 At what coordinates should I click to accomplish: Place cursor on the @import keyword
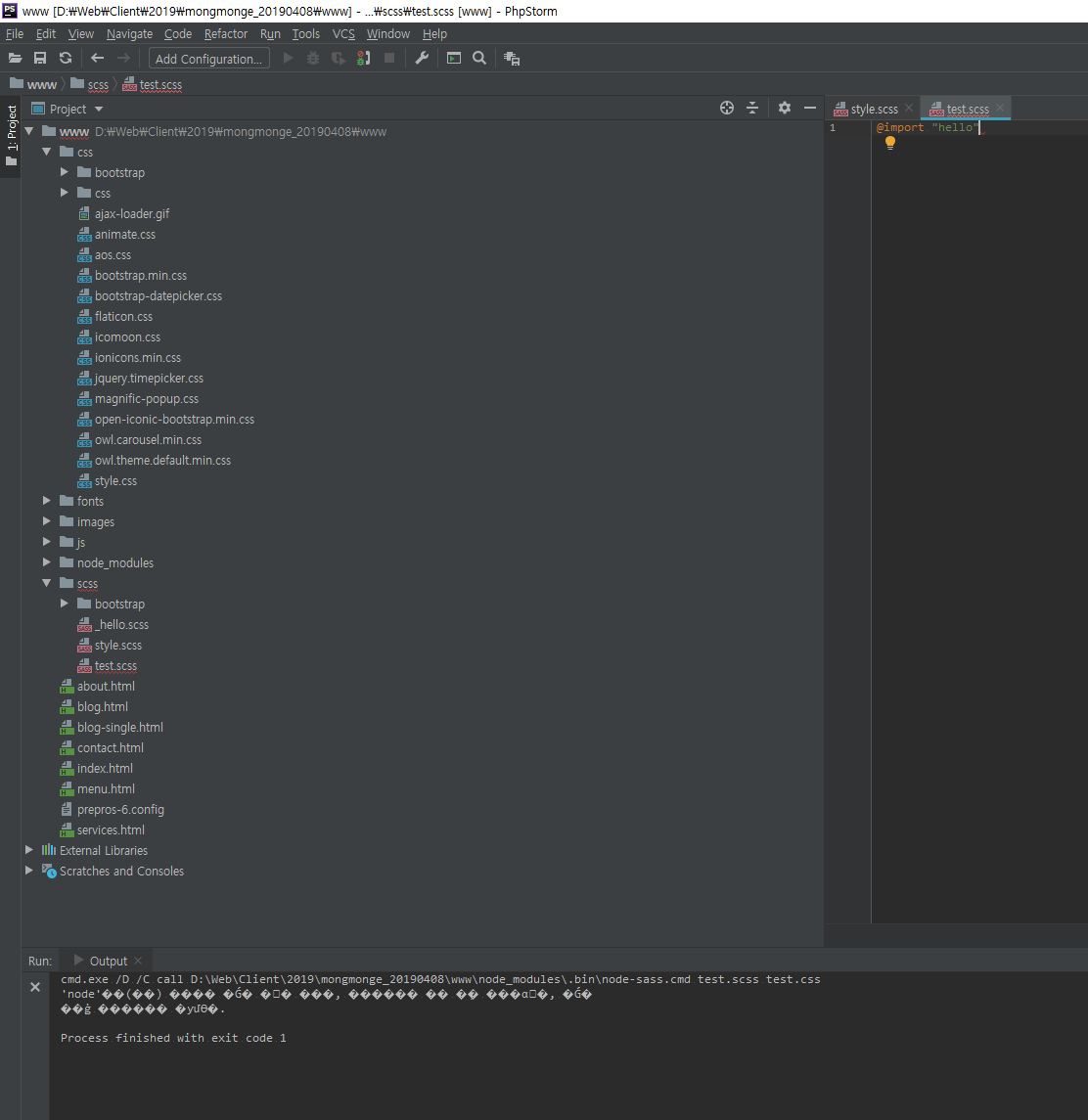click(x=900, y=127)
